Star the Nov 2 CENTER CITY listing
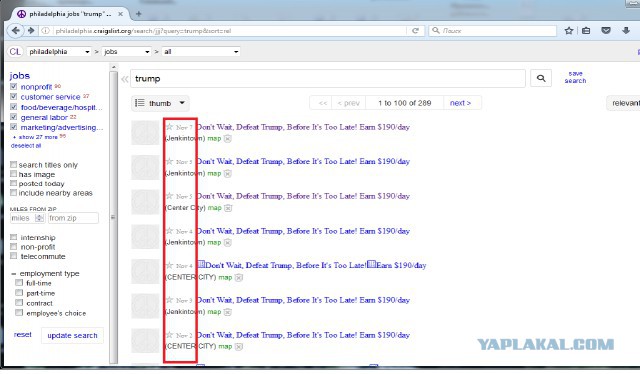Screen dimensions: 640x374 169,335
